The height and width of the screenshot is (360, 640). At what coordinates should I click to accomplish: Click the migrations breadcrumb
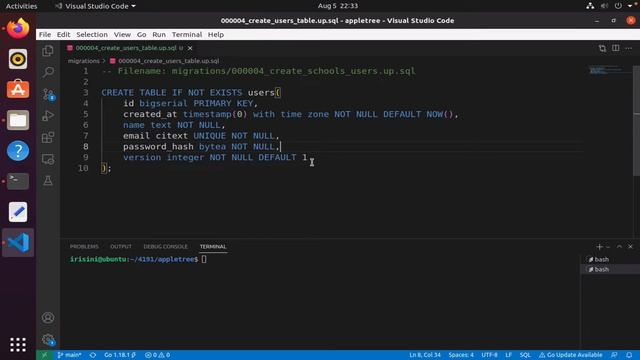tap(84, 61)
